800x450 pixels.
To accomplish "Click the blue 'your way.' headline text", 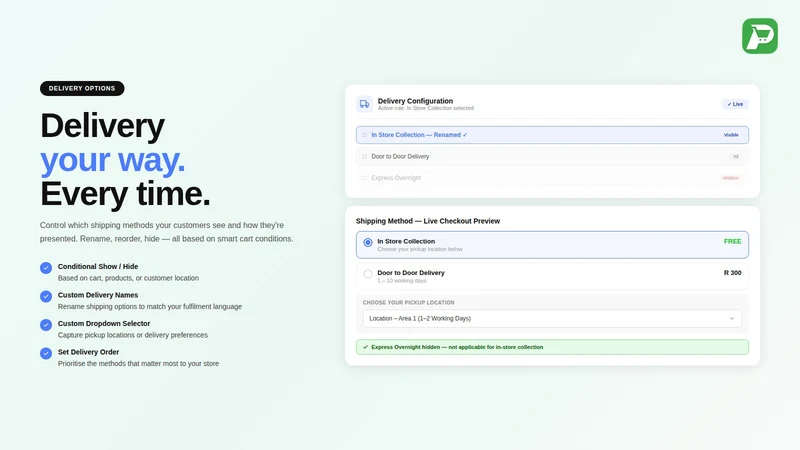I will [x=112, y=160].
